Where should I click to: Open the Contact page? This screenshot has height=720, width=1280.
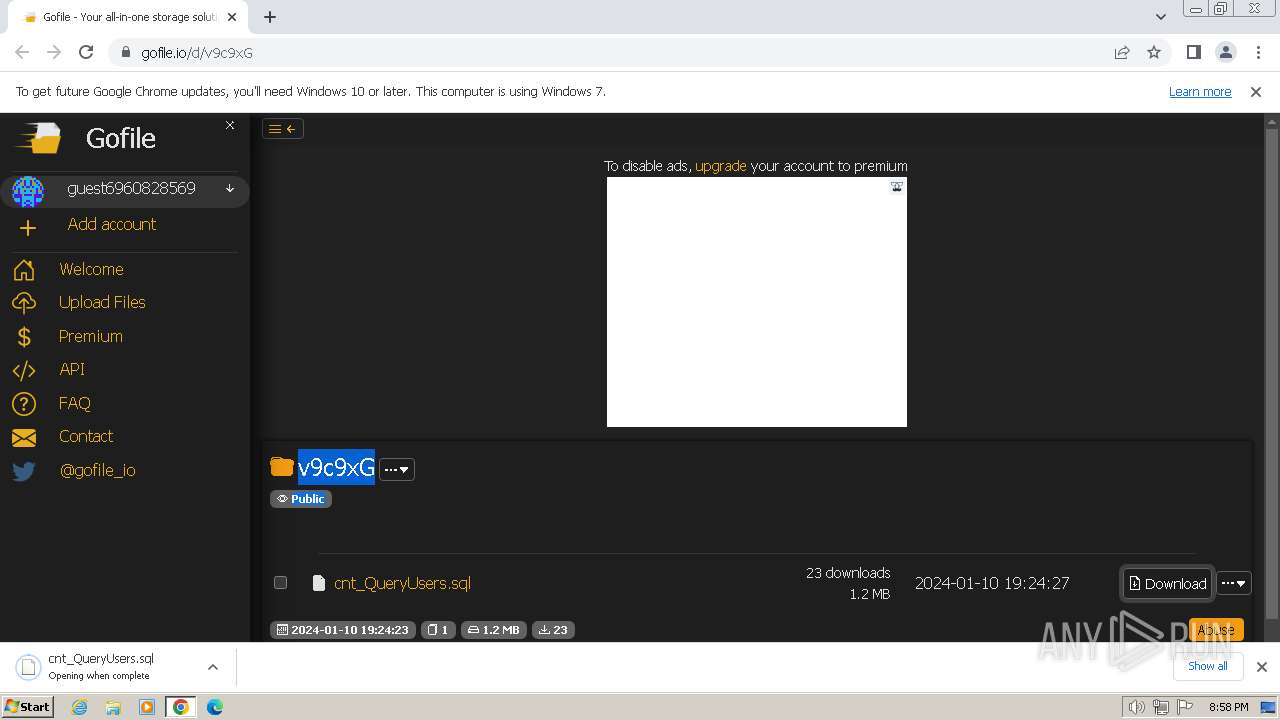coord(86,436)
